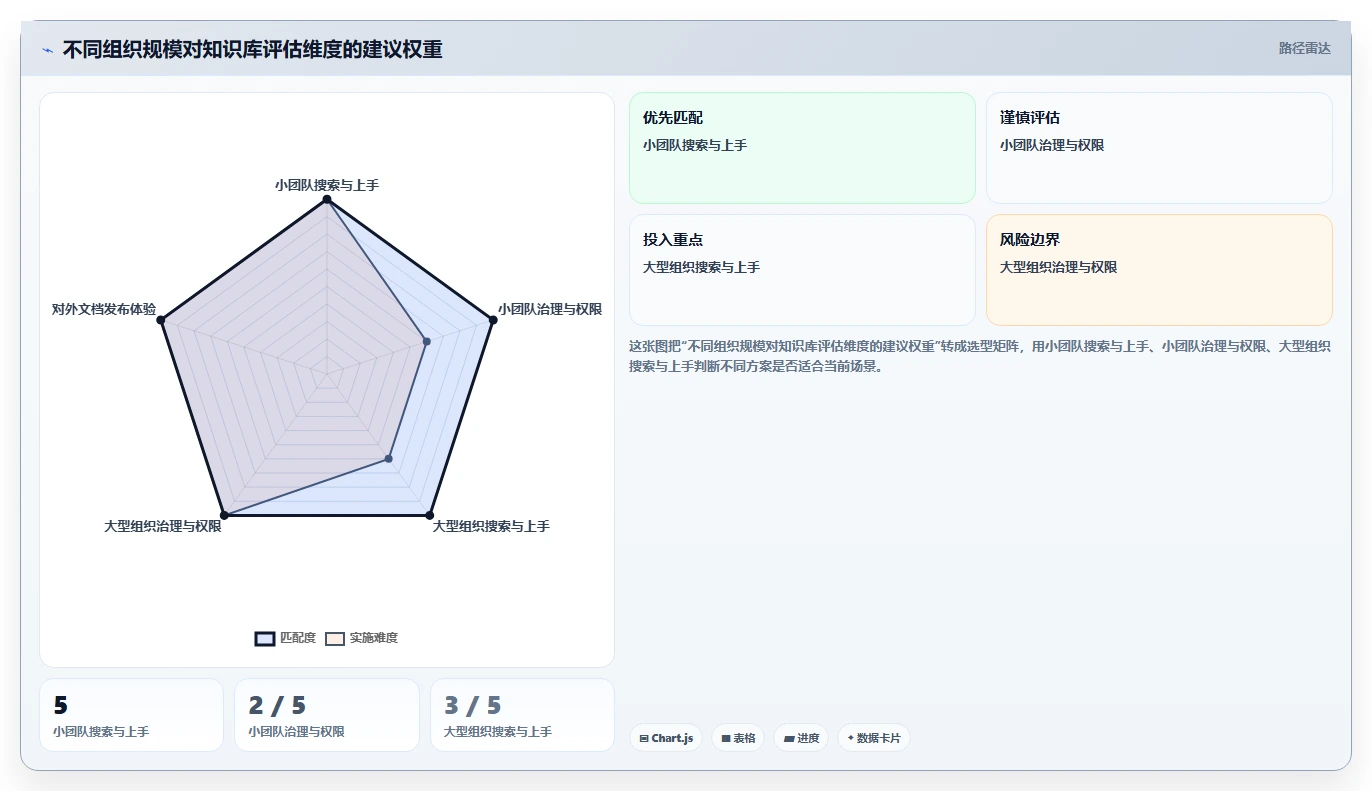
Task: Click the radar axis label 小团队搜索与上手
Action: (x=327, y=185)
